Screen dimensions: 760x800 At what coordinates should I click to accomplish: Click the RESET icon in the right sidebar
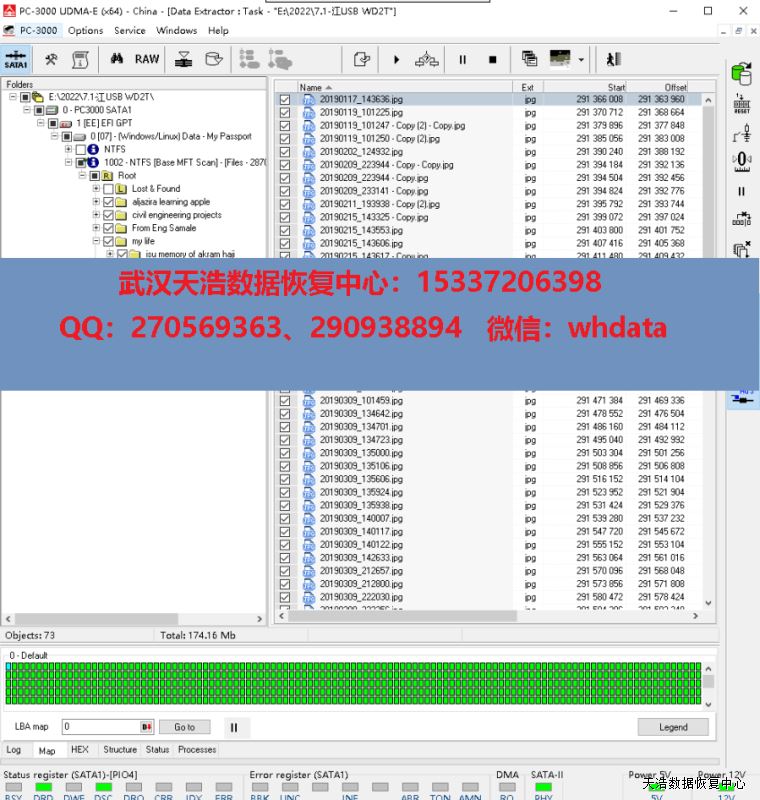741,104
